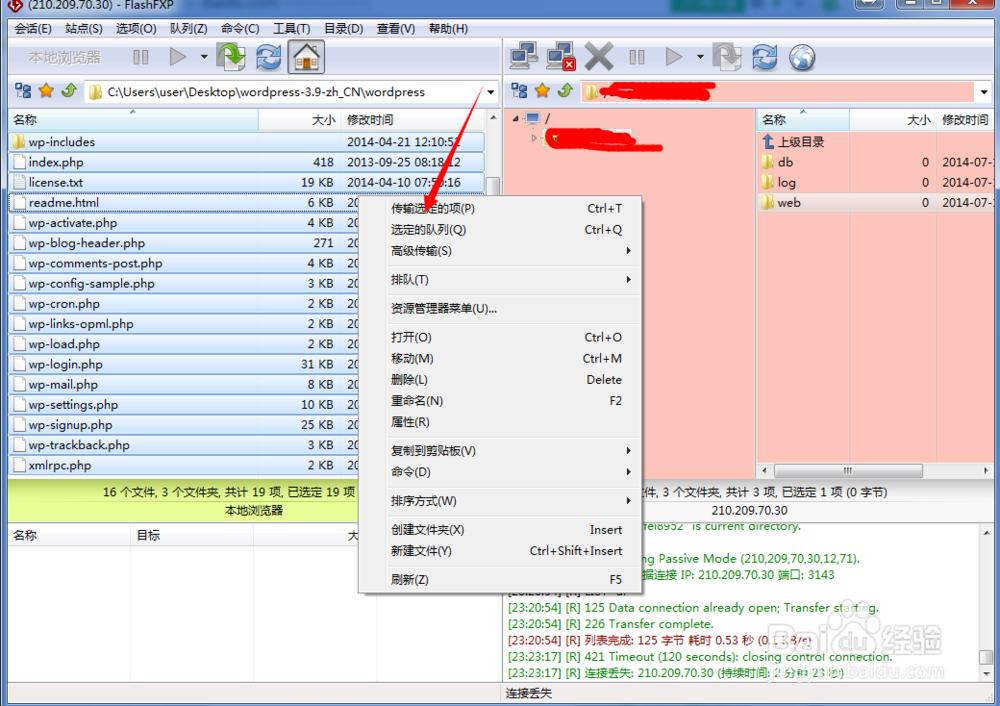Select index.php in the local list
1000x706 pixels.
tap(246, 162)
